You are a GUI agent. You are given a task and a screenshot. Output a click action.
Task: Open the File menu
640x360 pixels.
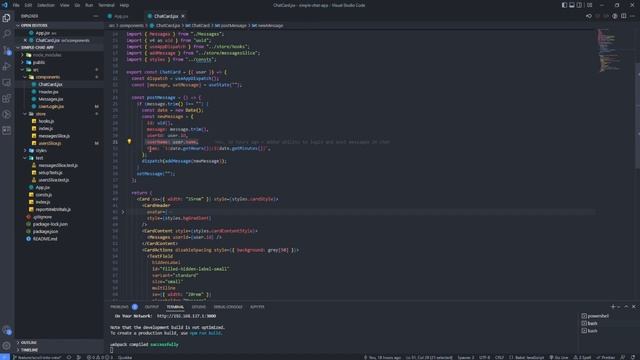[x=16, y=5]
